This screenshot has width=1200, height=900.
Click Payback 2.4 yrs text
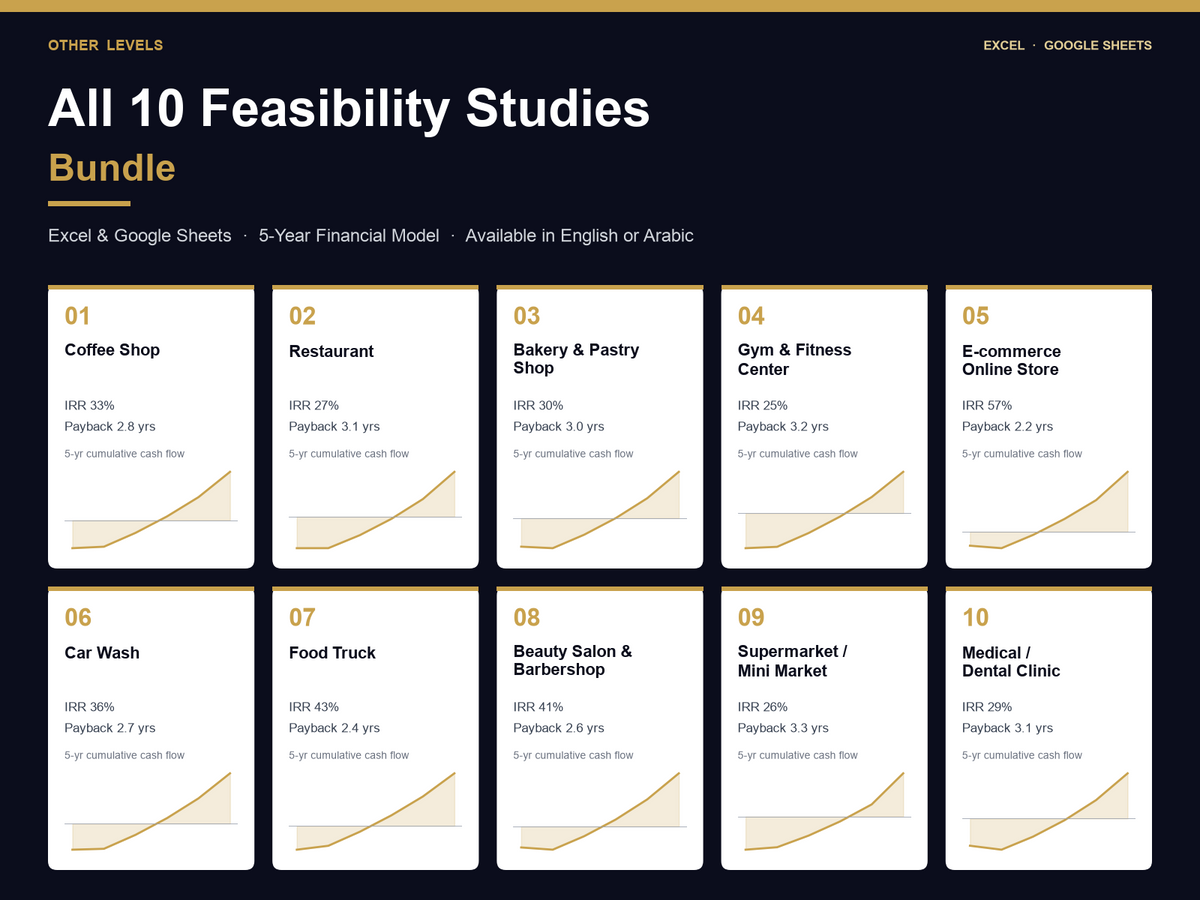coord(334,728)
